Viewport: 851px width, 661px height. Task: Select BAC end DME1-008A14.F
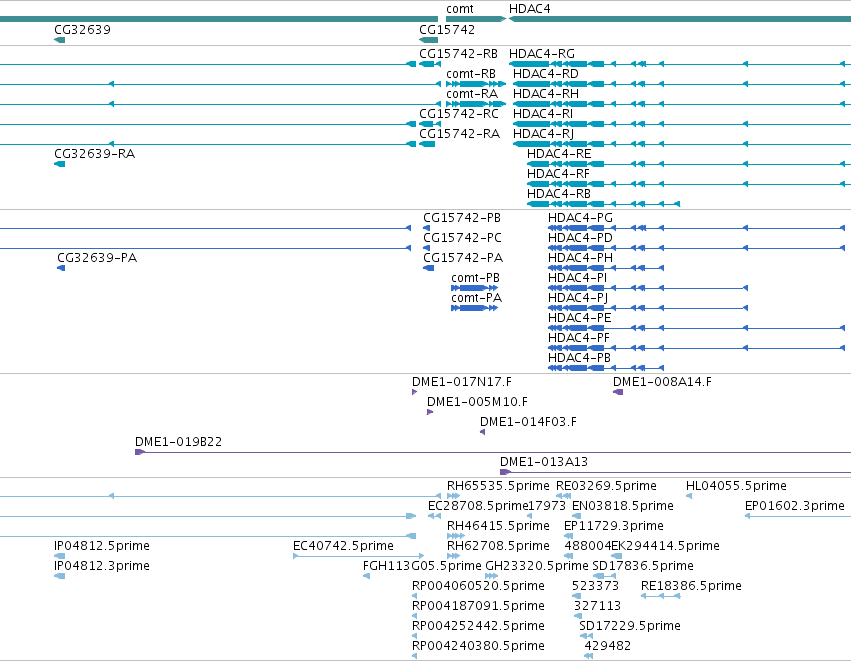coord(662,383)
